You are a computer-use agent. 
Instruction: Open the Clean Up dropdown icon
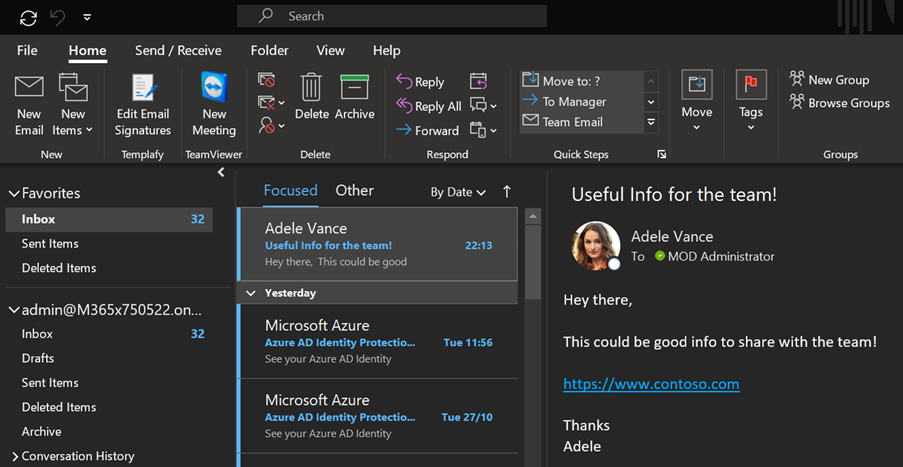tap(271, 102)
